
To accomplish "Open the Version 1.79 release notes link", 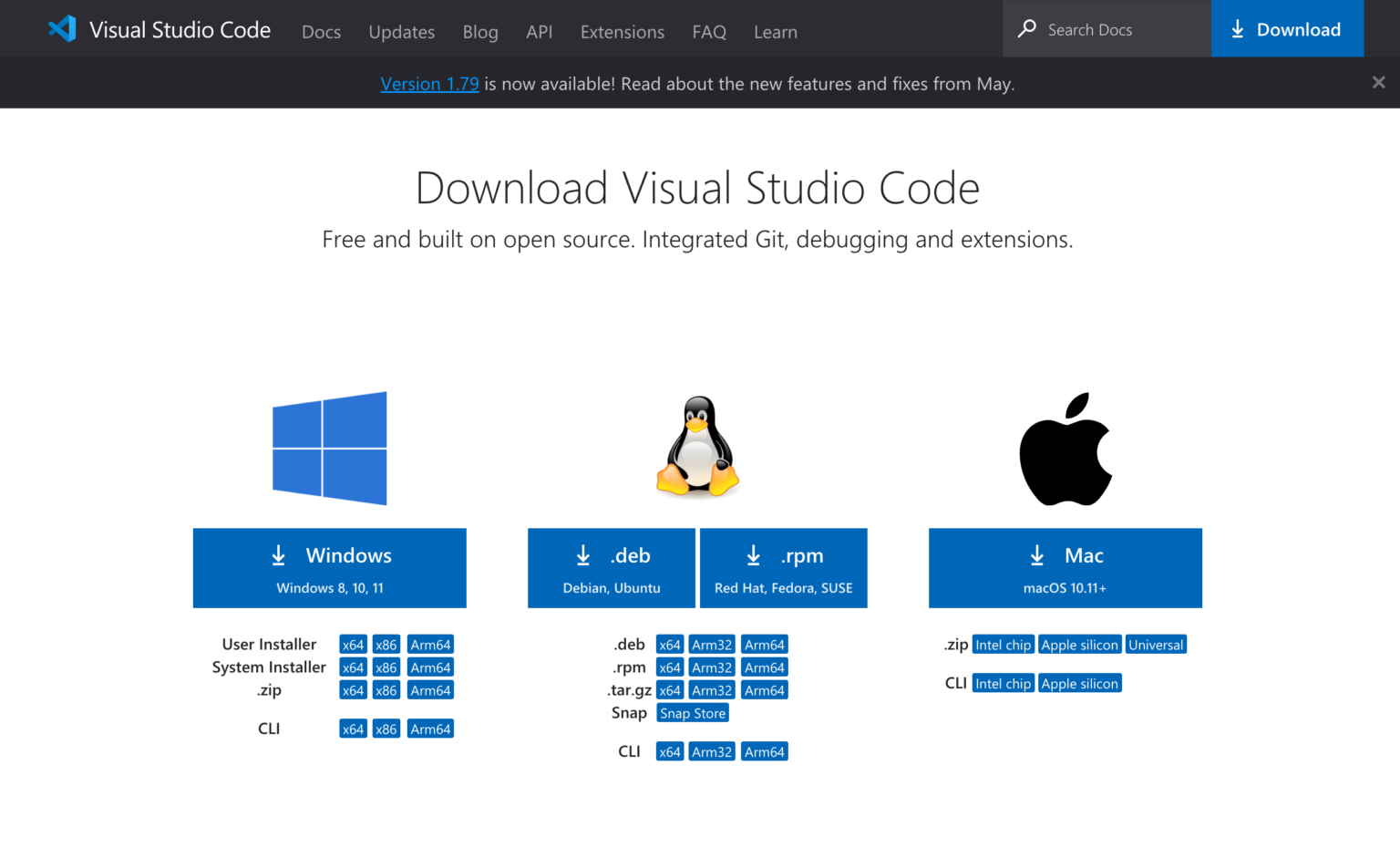I will pos(429,83).
